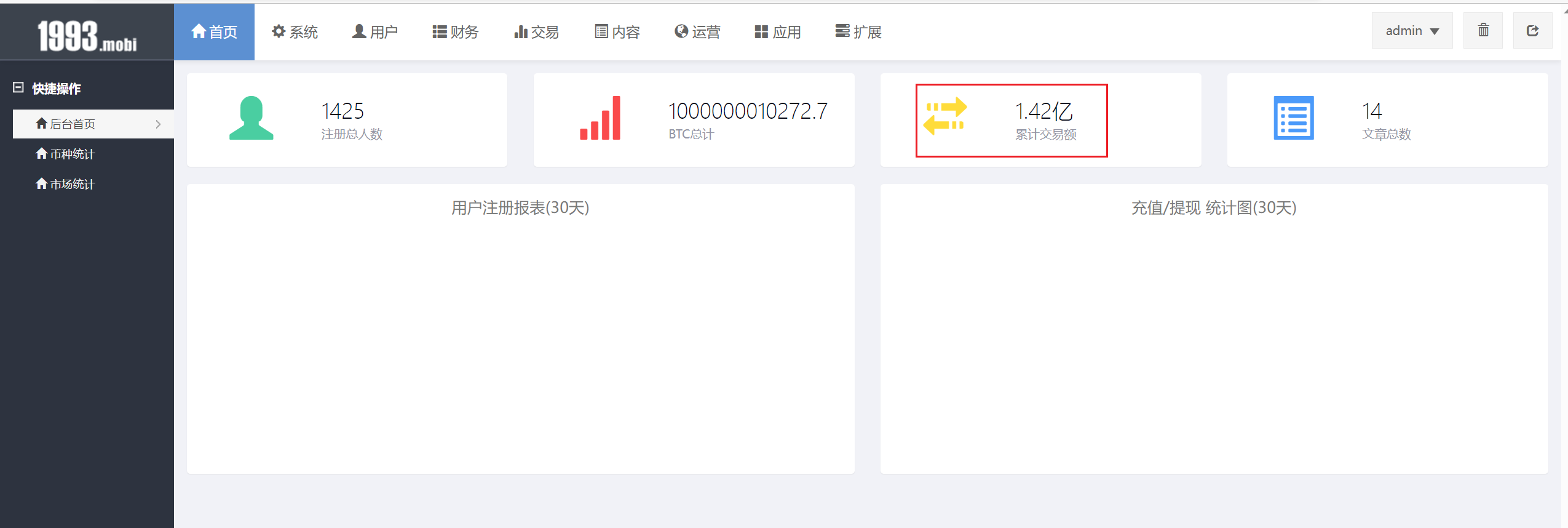Click the 1.42亿 transaction value
The image size is (1568, 528).
[x=1043, y=111]
